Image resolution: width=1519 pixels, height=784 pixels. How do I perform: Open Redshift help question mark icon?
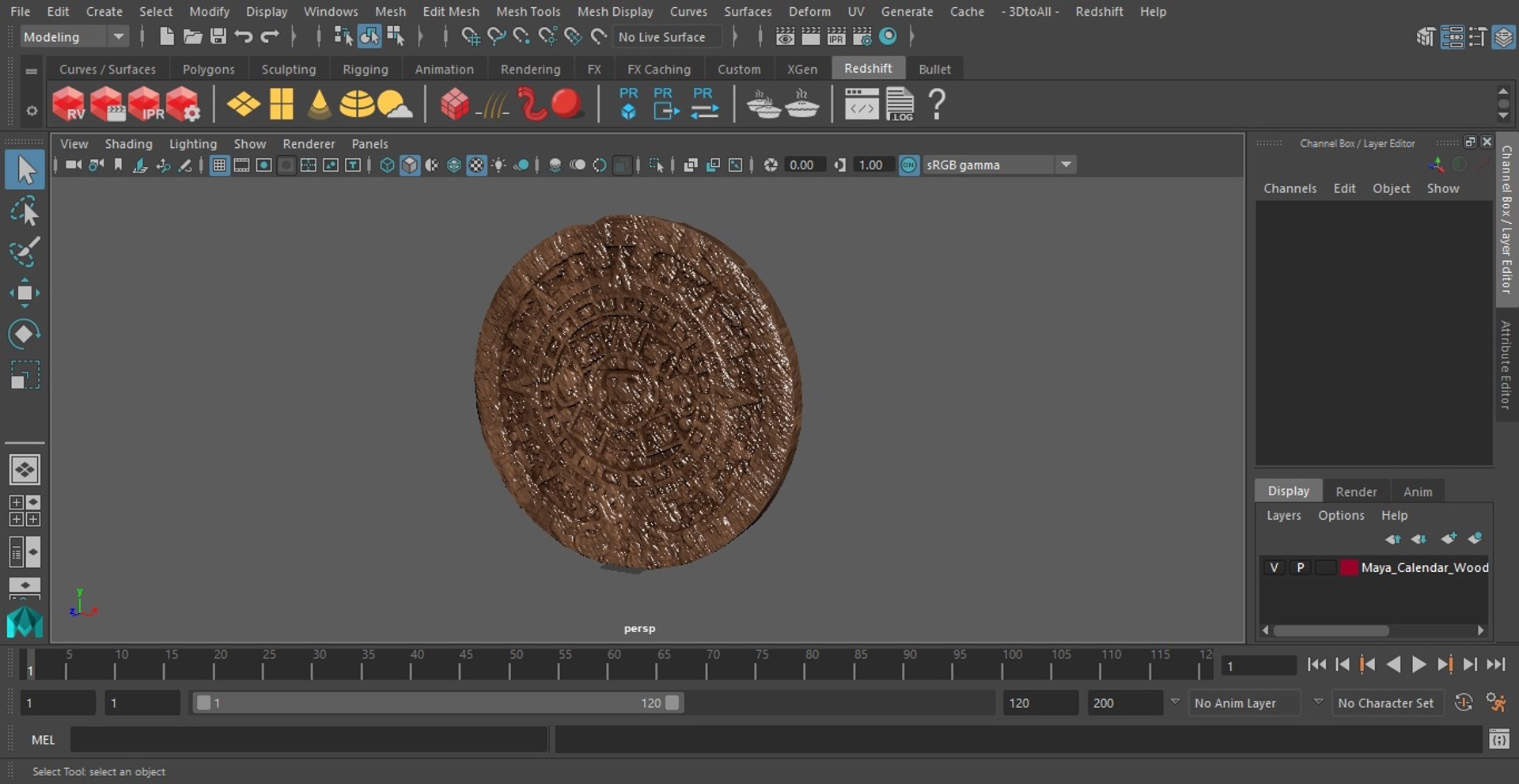[937, 104]
